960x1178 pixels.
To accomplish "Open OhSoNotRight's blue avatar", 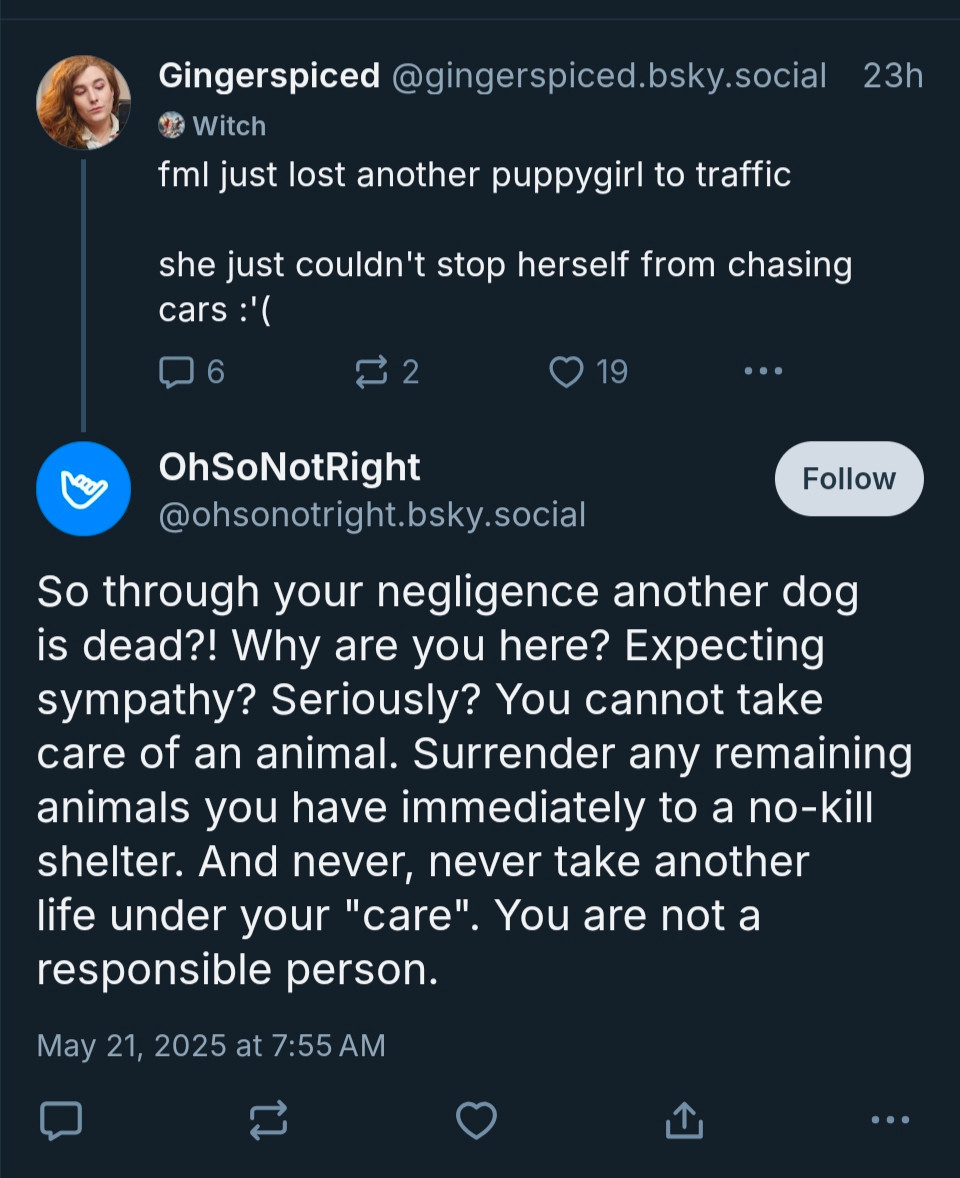I will (x=83, y=489).
